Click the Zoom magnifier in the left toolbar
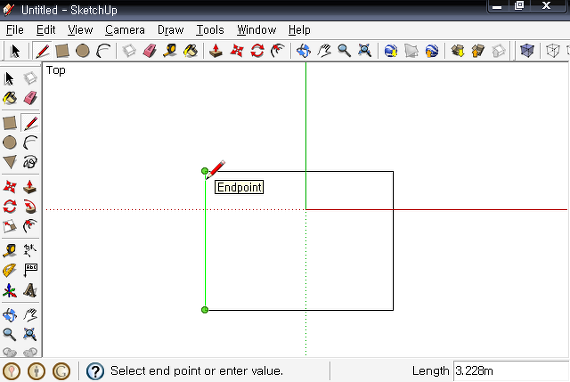 click(10, 334)
